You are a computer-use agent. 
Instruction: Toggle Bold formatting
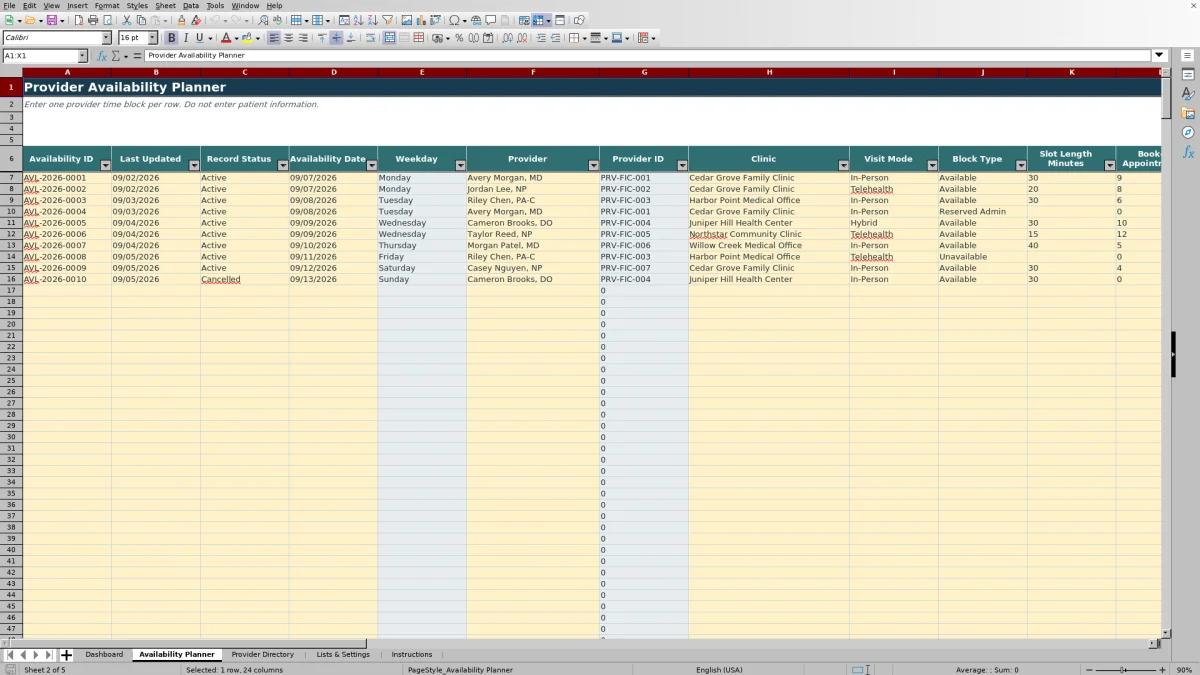pos(171,38)
